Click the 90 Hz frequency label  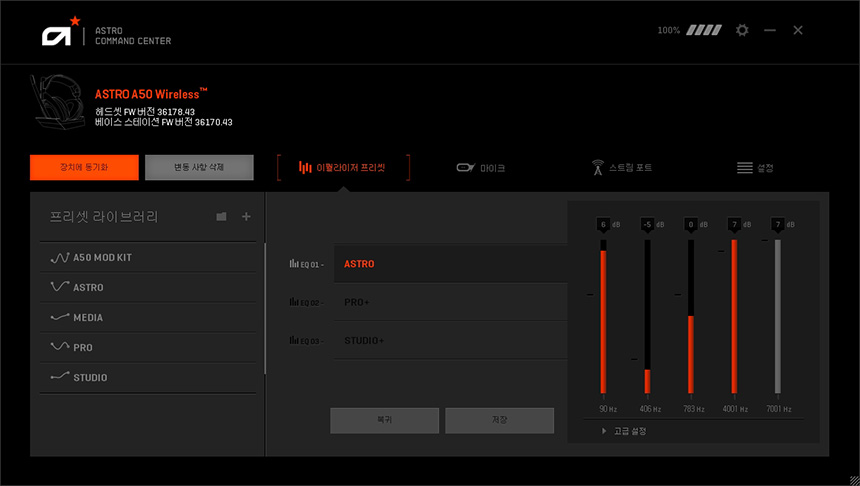(608, 409)
